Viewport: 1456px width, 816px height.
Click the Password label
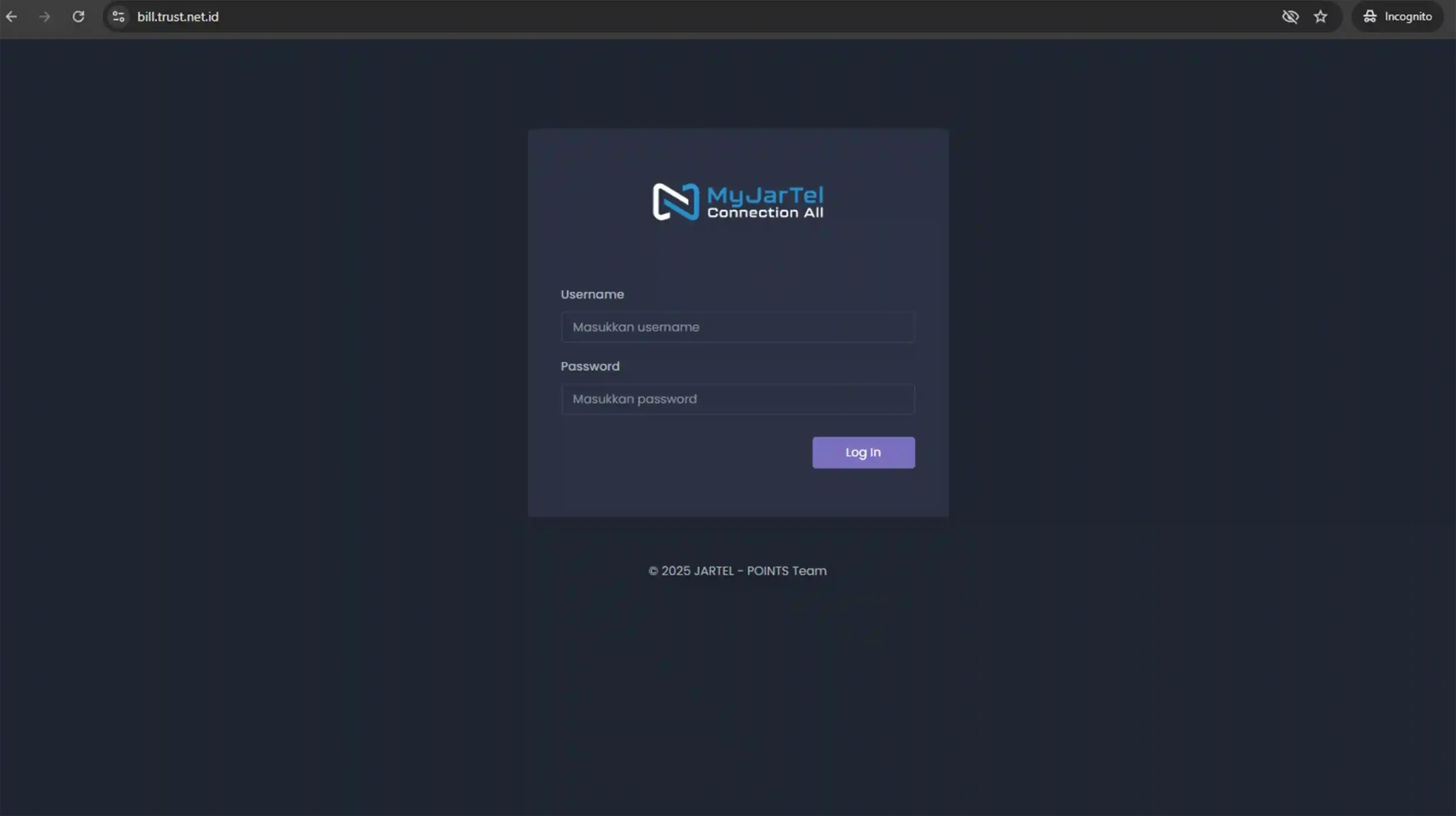point(590,366)
